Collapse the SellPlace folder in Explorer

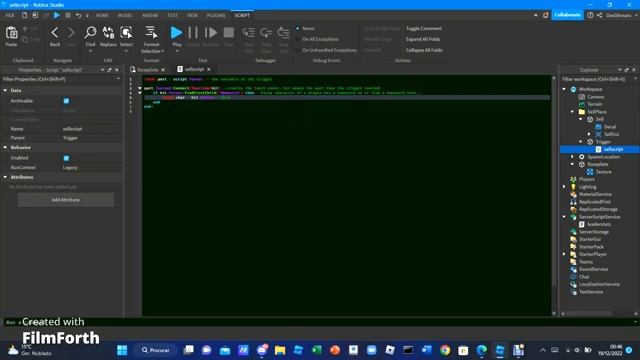click(x=572, y=111)
